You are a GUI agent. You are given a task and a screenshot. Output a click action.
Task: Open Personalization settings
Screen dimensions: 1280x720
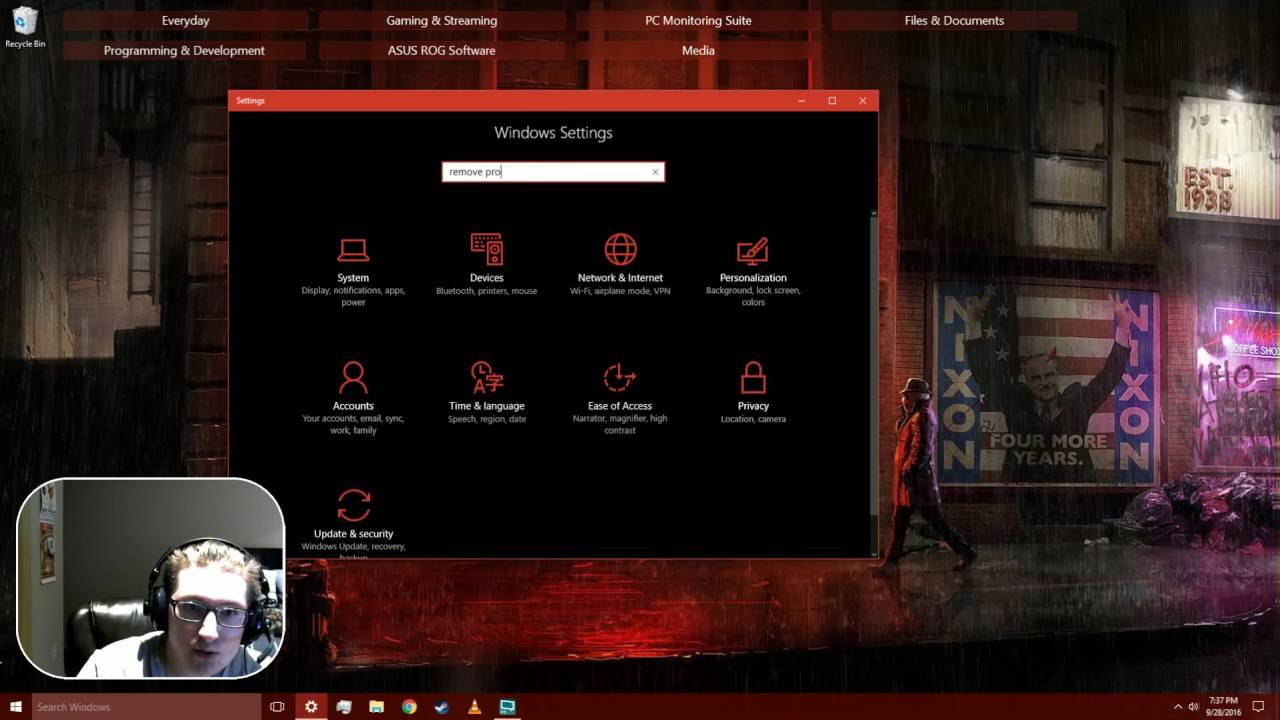[x=753, y=271]
